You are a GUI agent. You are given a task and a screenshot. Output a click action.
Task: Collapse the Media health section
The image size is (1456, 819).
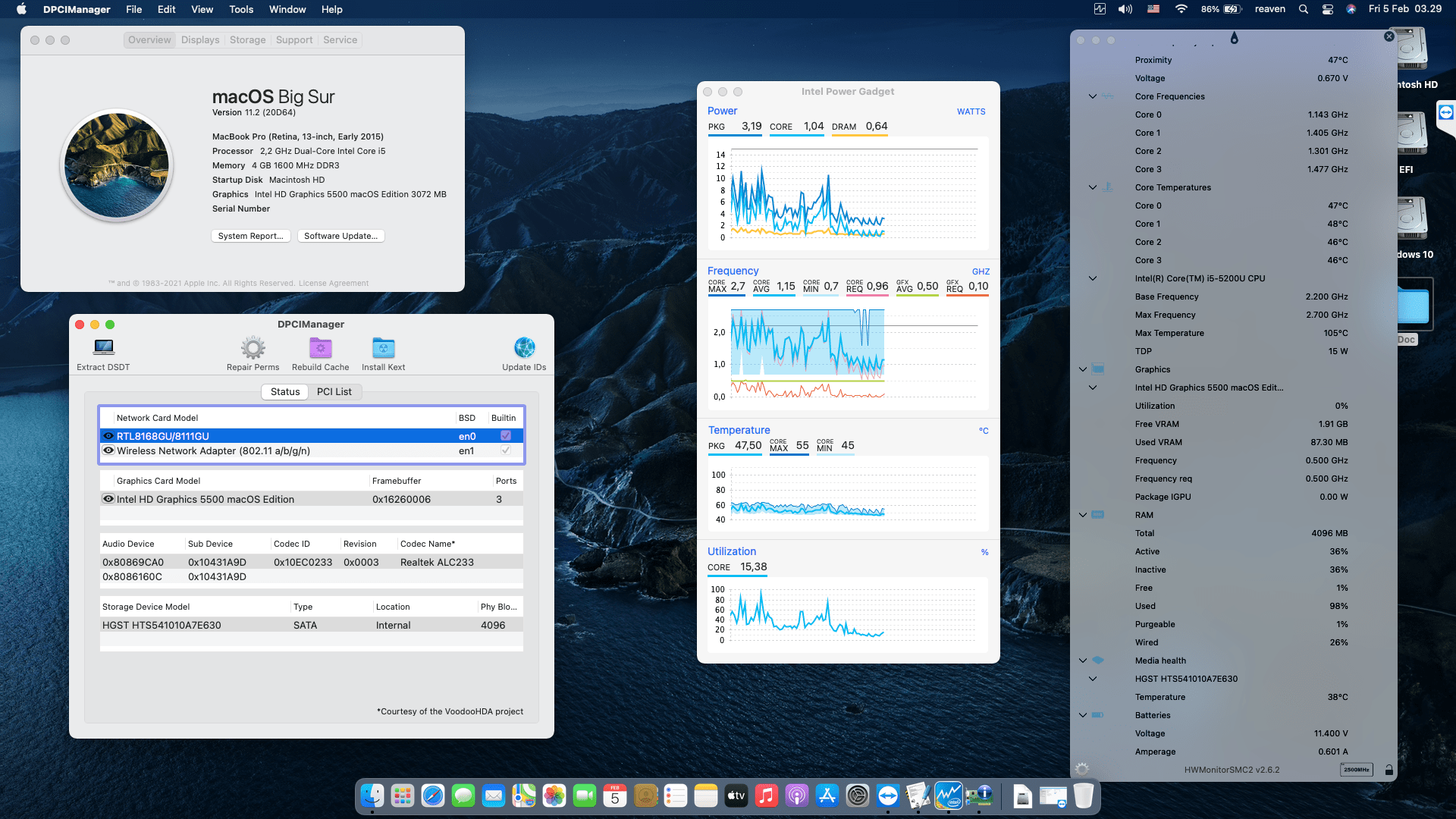click(1083, 661)
